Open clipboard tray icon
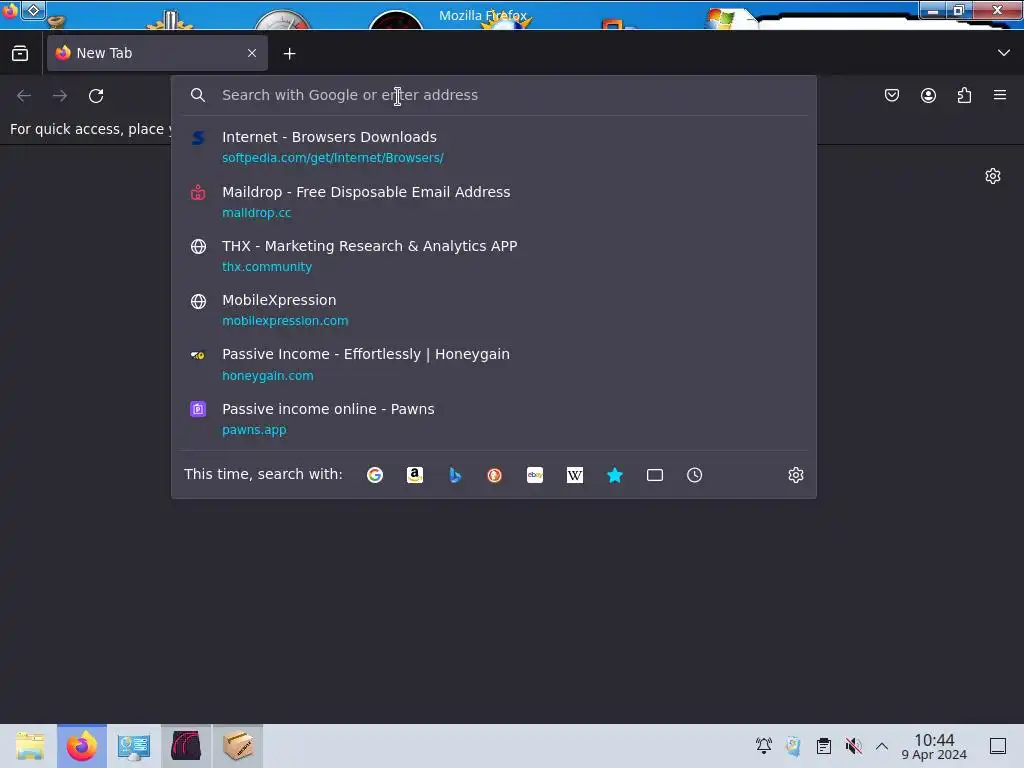Image resolution: width=1024 pixels, height=768 pixels. coord(824,746)
